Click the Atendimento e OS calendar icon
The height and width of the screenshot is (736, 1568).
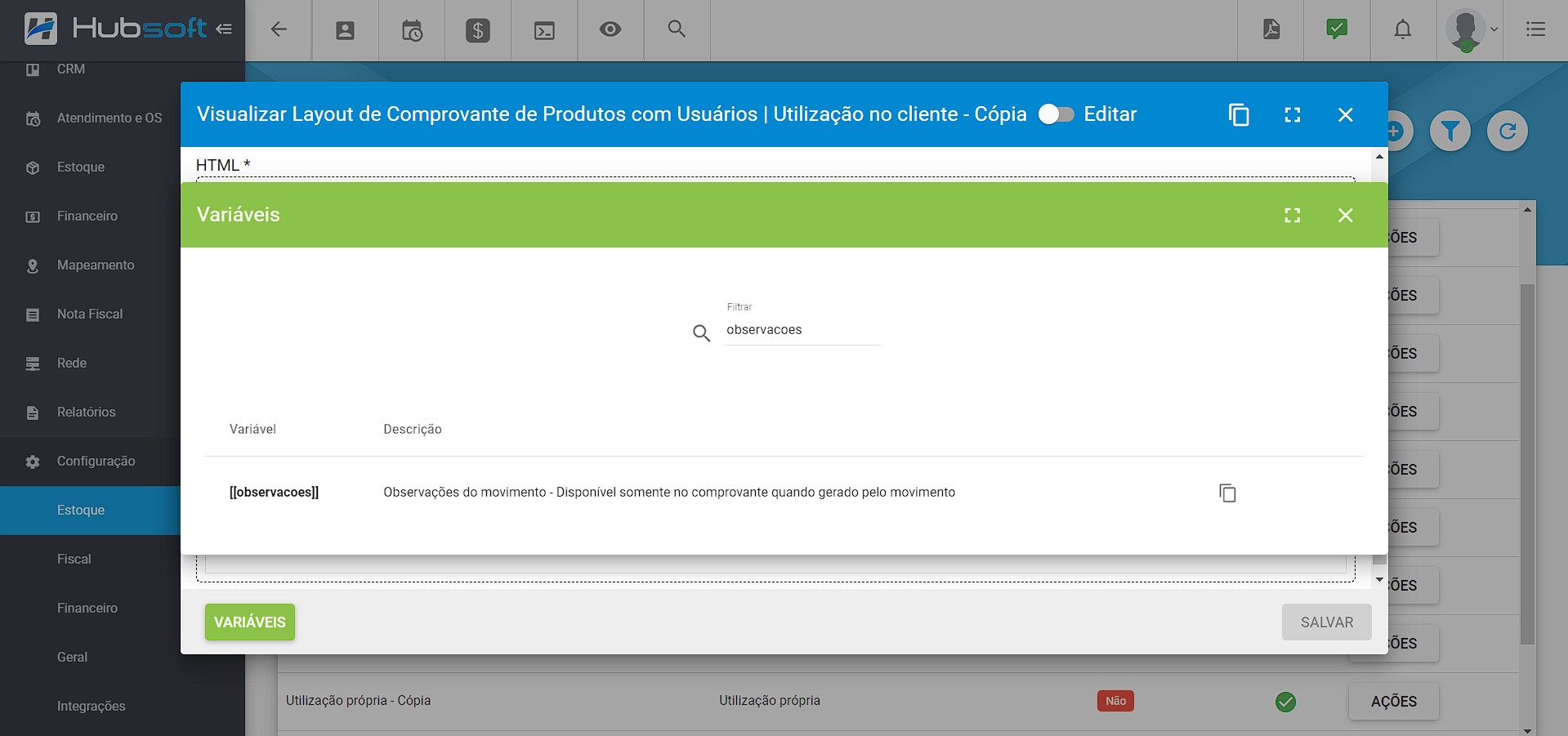tap(33, 118)
